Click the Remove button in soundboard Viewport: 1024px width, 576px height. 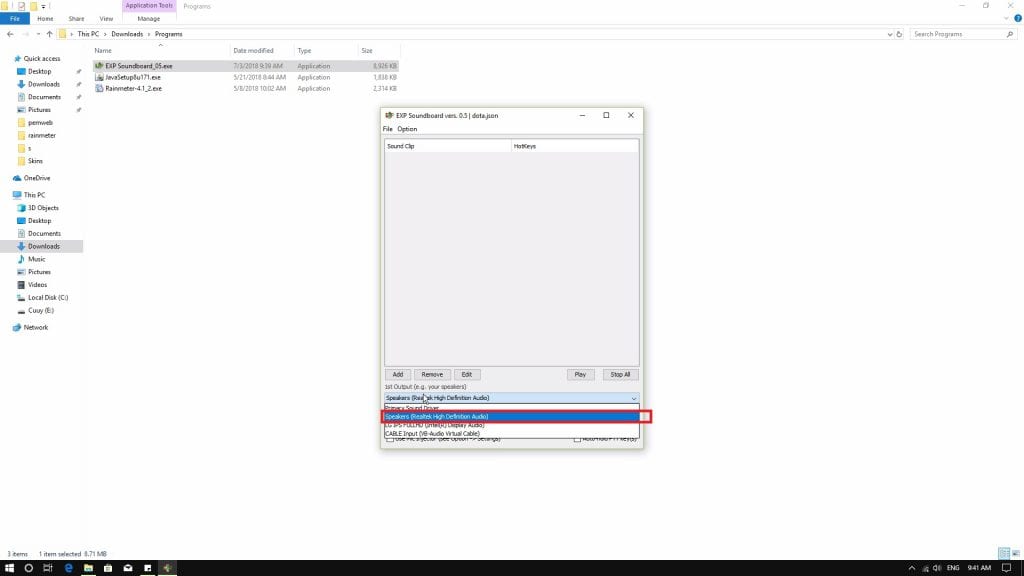[x=432, y=375]
